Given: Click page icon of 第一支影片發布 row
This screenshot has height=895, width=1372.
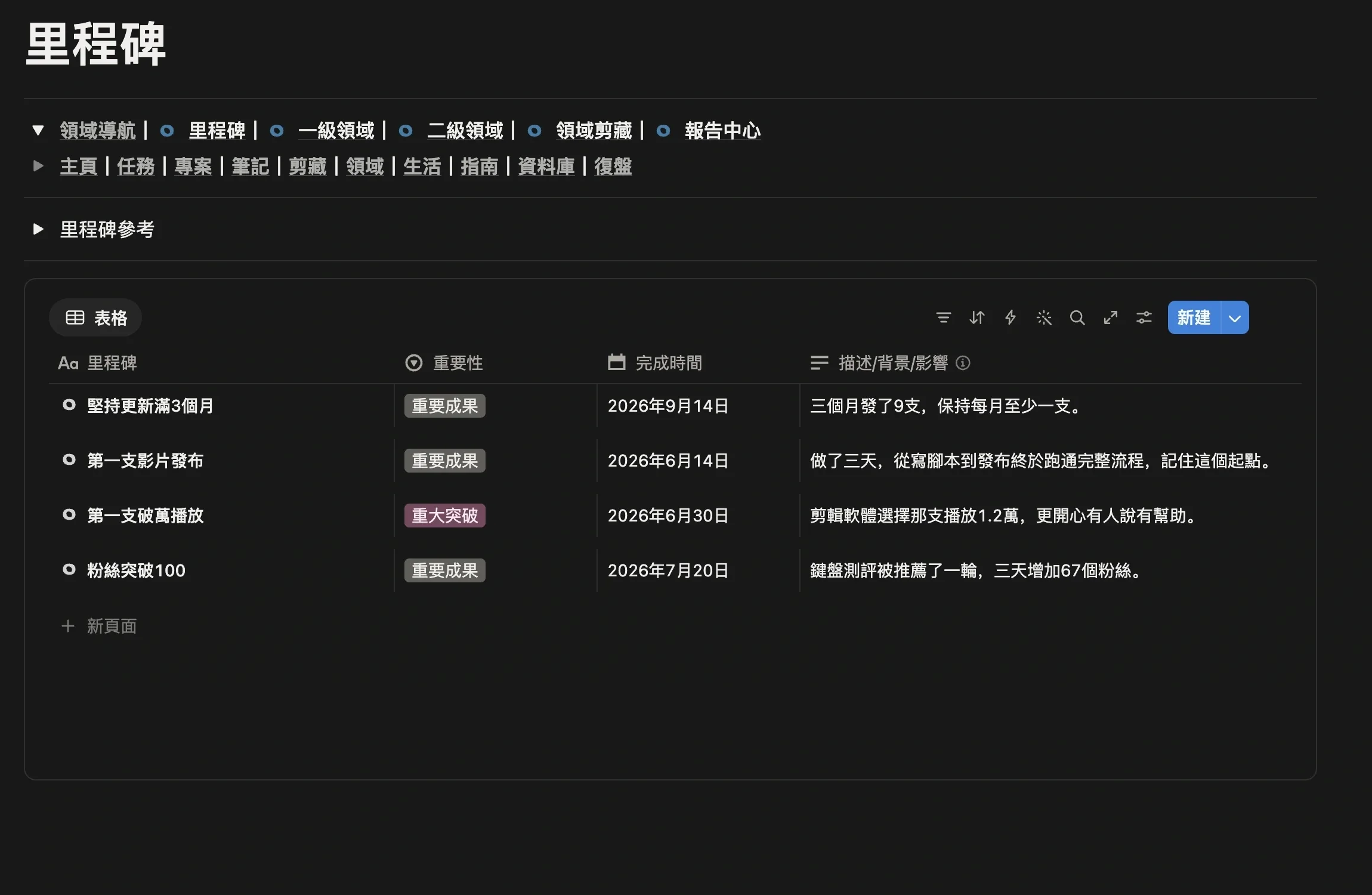Looking at the screenshot, I should tap(69, 460).
